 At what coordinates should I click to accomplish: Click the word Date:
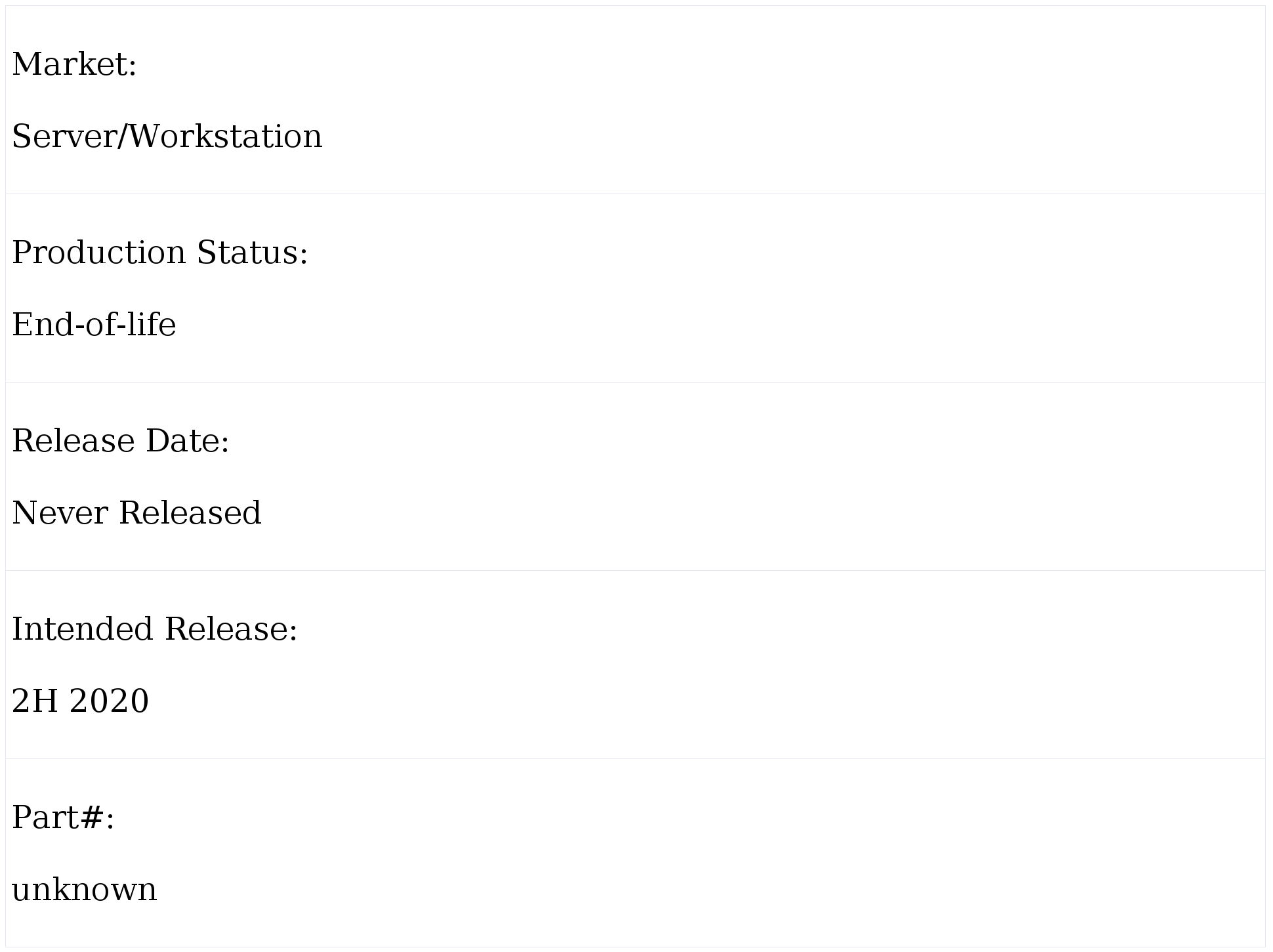pos(187,441)
